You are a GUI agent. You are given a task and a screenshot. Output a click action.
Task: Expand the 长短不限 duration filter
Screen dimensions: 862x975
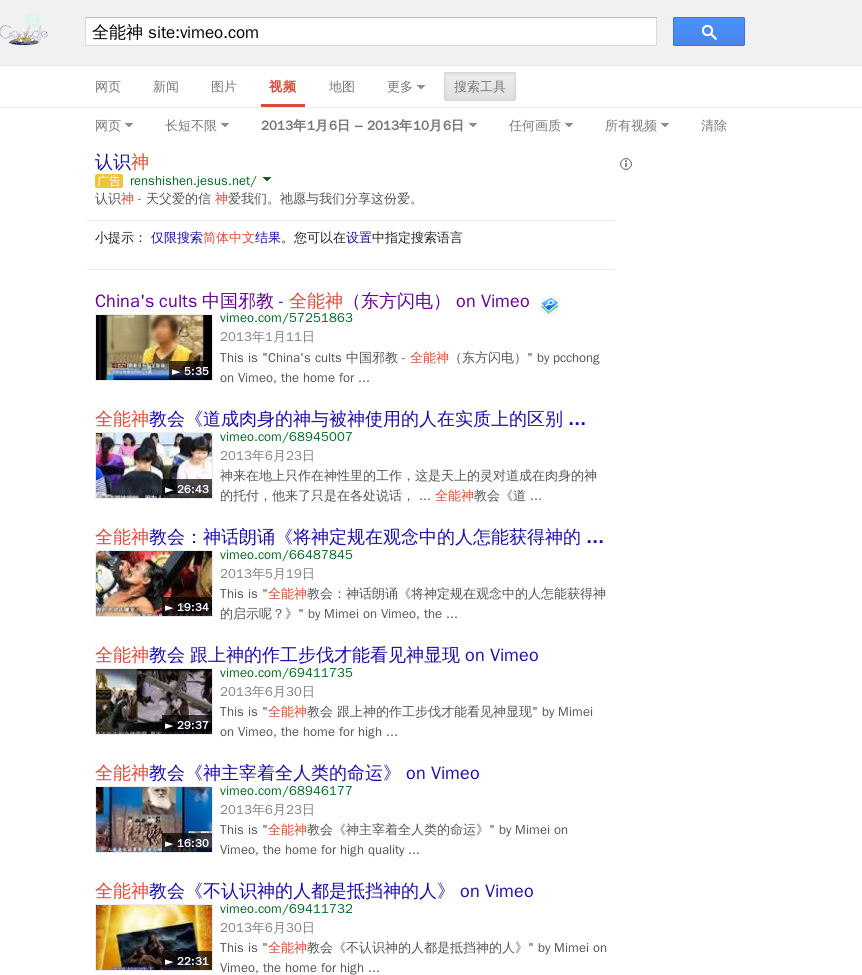(194, 125)
